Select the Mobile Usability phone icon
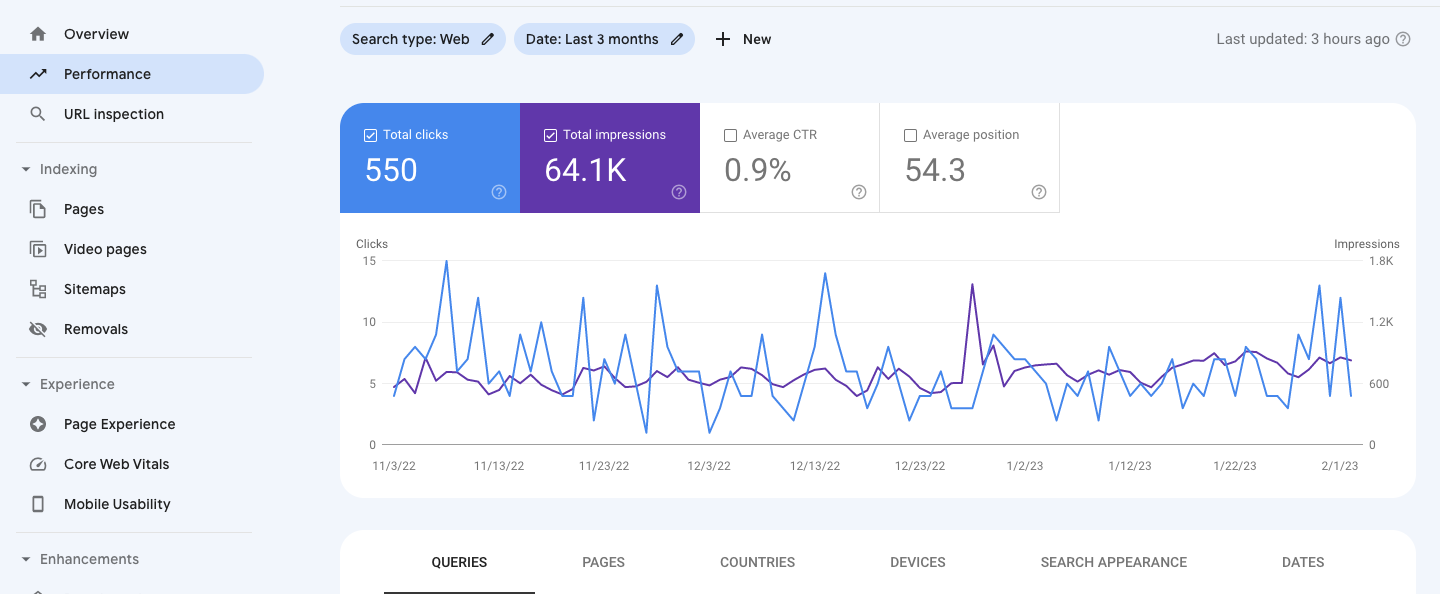 point(38,503)
